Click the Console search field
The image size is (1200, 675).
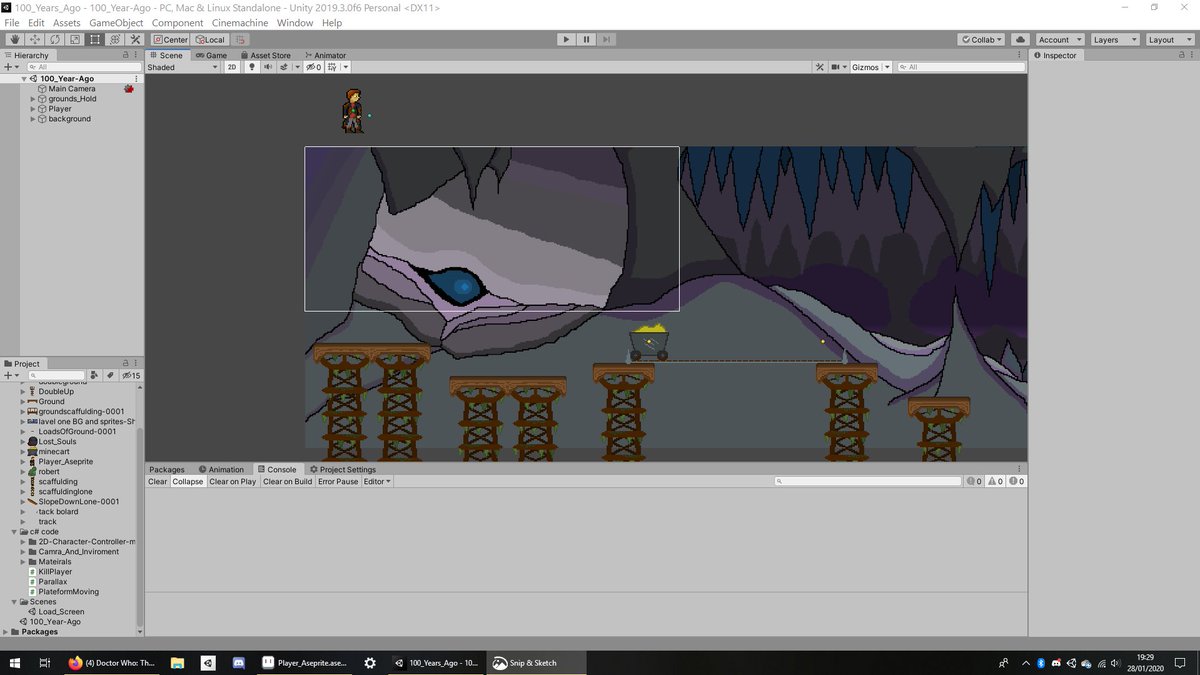point(867,481)
